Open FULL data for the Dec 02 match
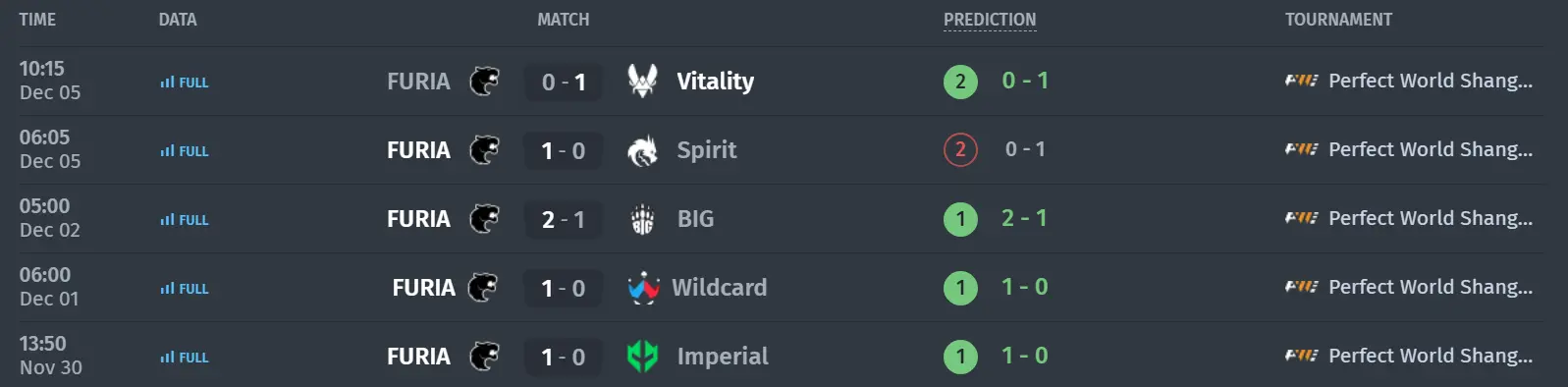 (x=185, y=220)
